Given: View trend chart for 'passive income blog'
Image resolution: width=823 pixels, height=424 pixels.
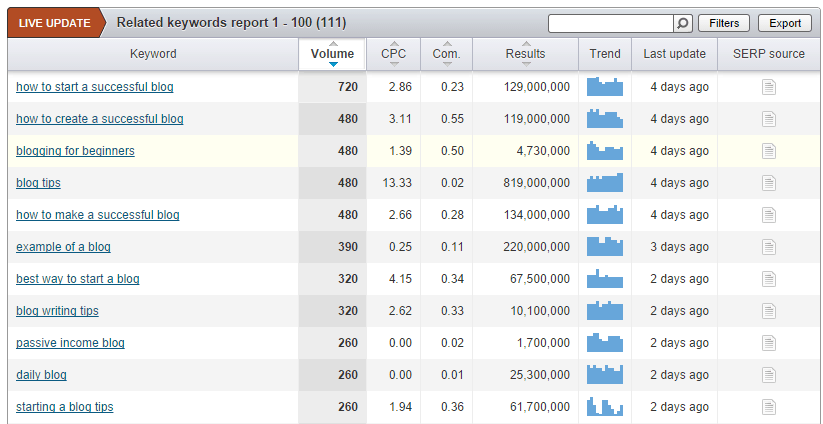Looking at the screenshot, I should (605, 343).
